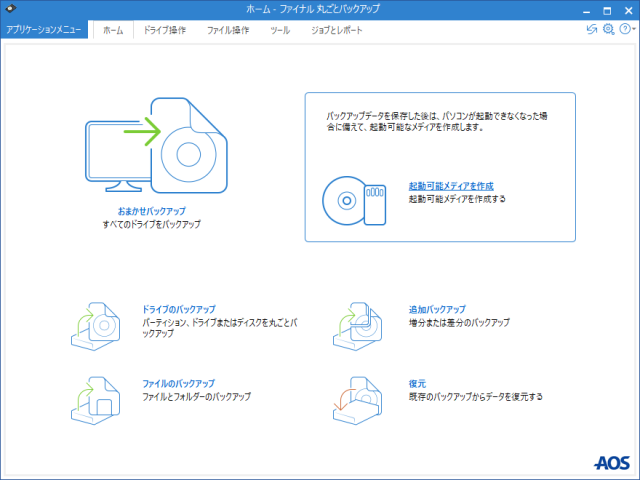
Task: Minimize the window
Action: tap(587, 11)
